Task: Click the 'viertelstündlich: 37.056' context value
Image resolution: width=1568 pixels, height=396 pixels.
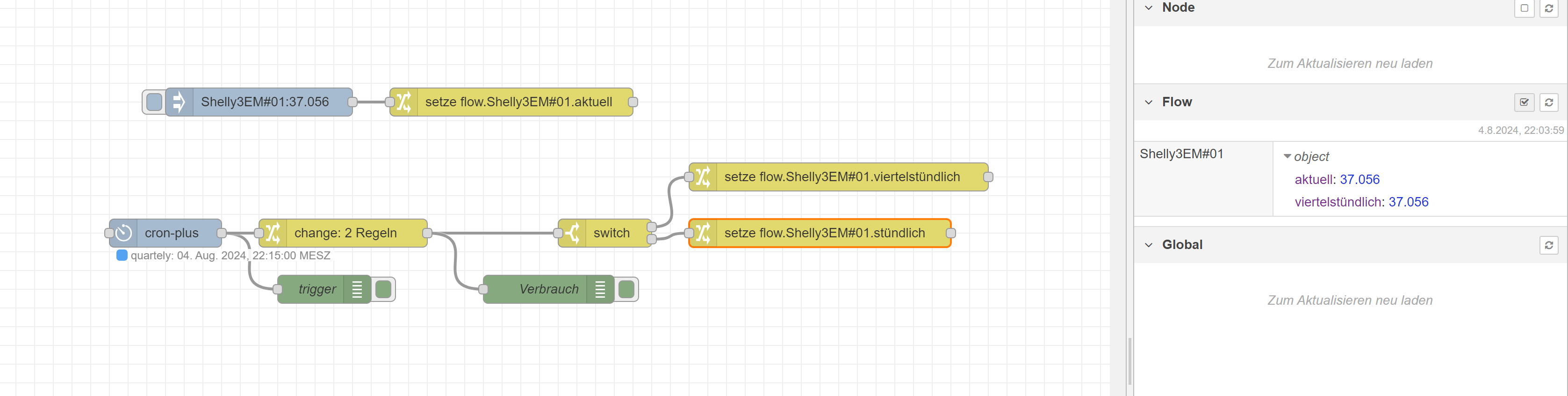Action: click(1361, 202)
